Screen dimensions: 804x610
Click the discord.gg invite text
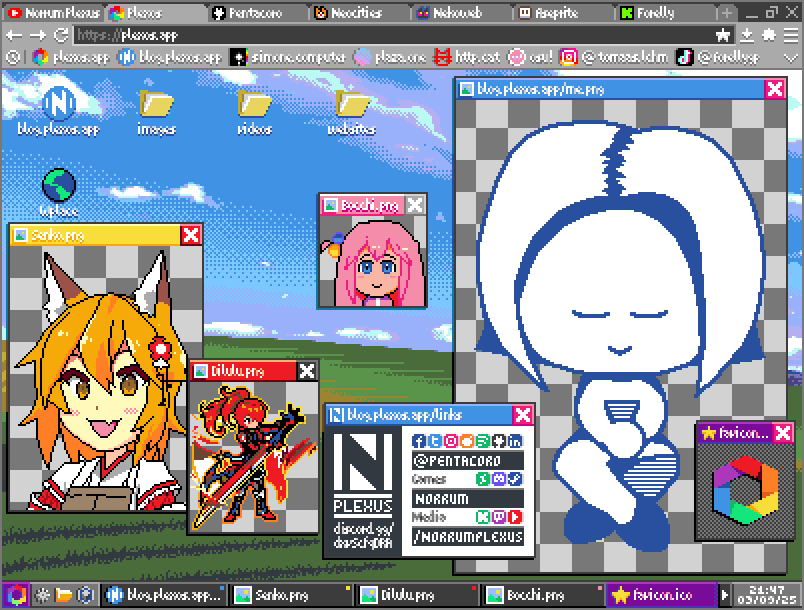point(363,535)
